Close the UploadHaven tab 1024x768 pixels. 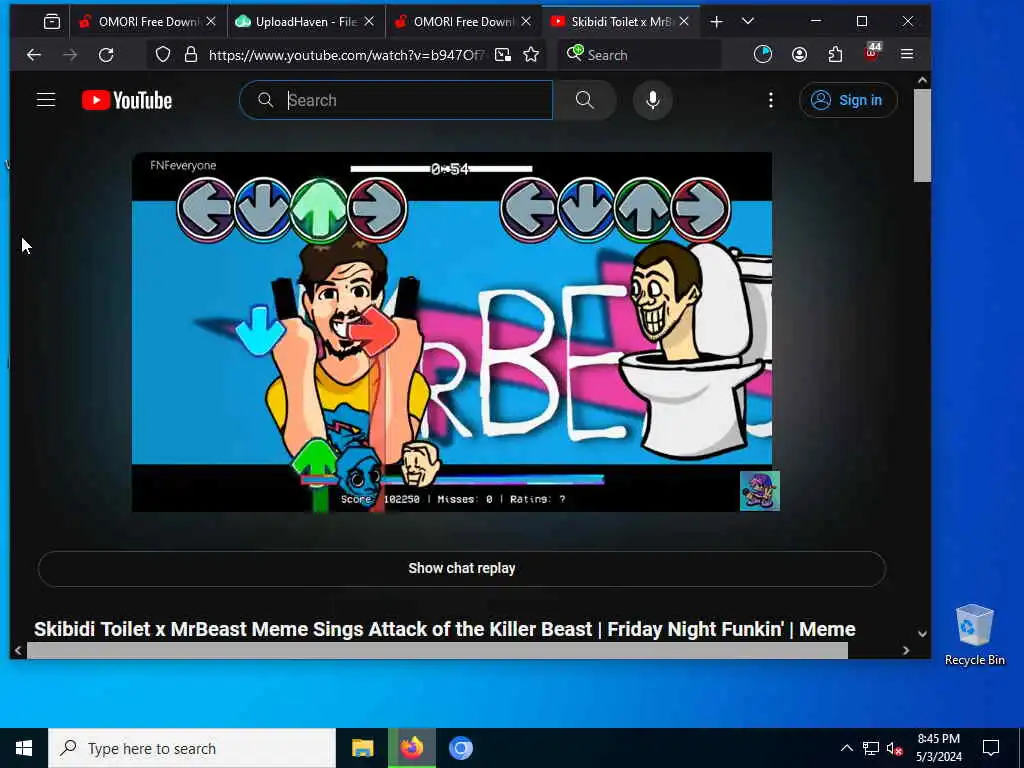click(369, 22)
